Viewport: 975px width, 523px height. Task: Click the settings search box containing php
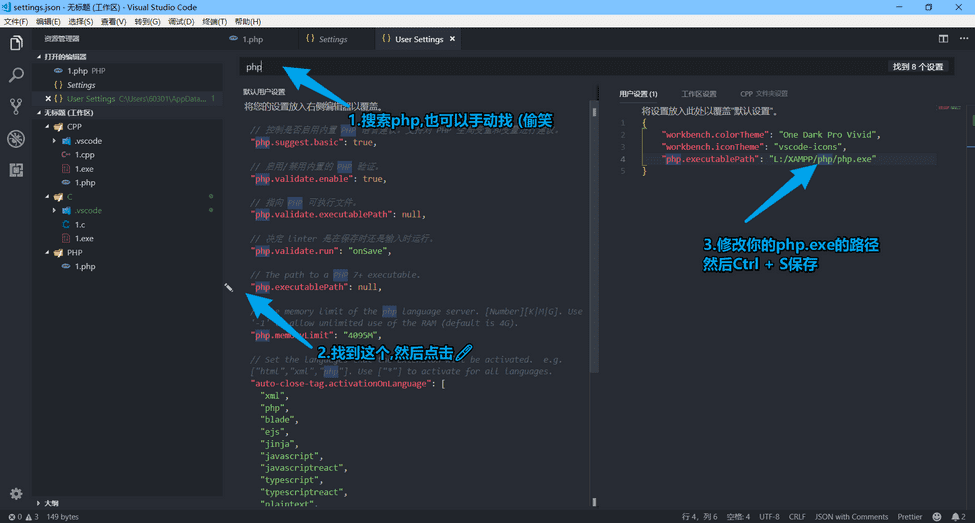coord(560,67)
